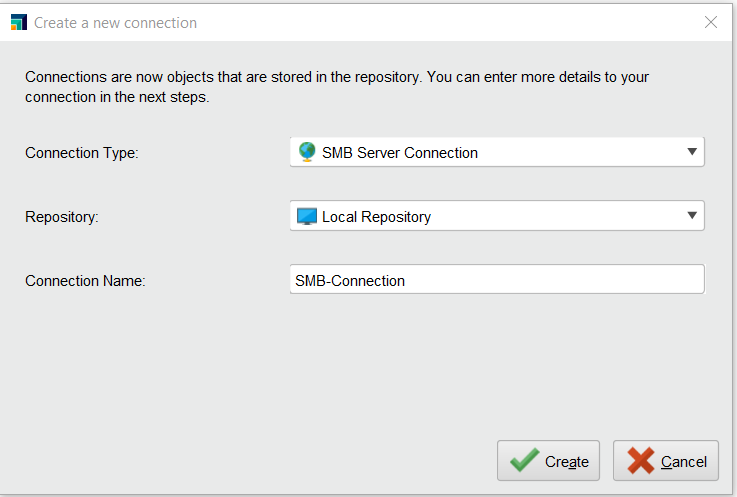This screenshot has width=737, height=497.
Task: Click the globe icon for SMB Server Connection
Action: coord(307,152)
